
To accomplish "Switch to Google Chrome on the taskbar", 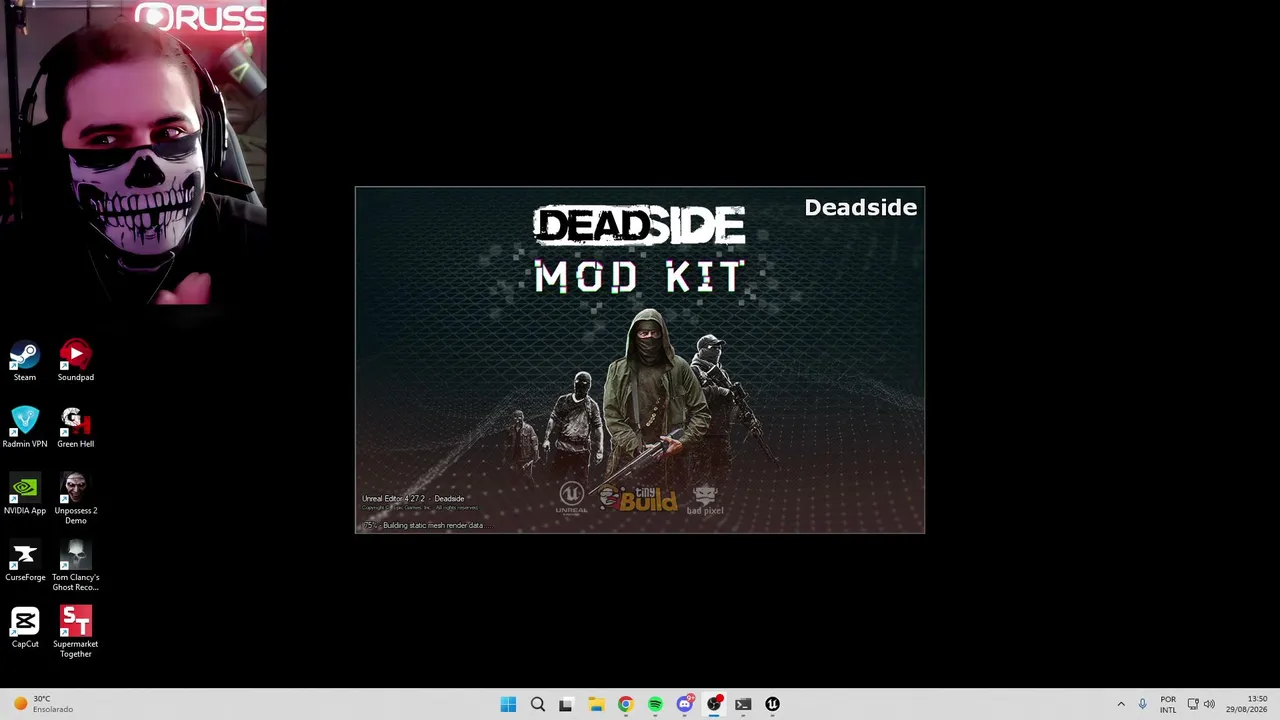I will (x=625, y=704).
